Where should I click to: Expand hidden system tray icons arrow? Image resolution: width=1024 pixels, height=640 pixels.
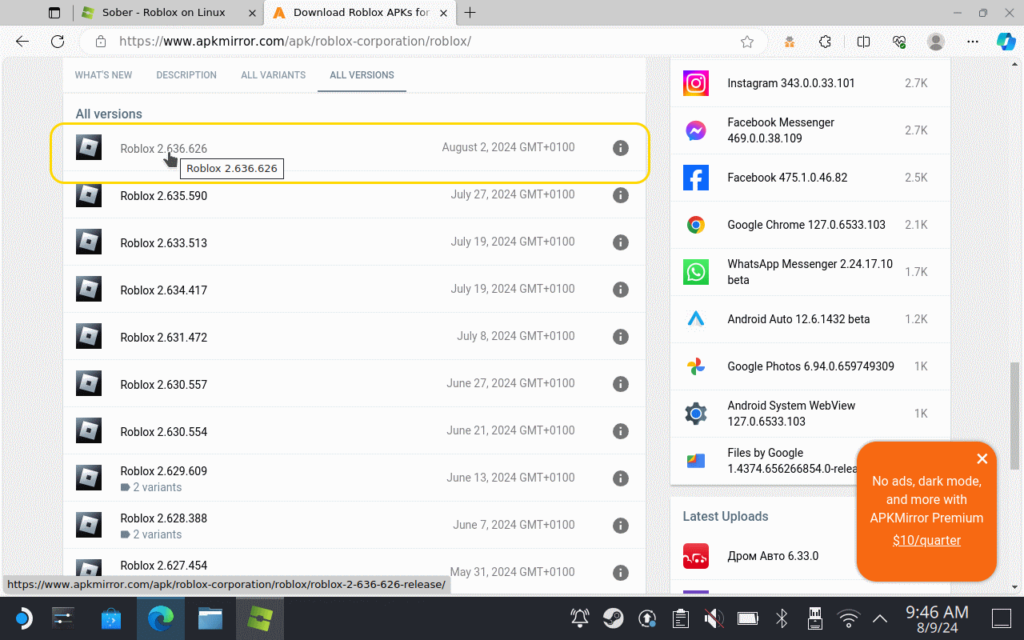point(879,618)
